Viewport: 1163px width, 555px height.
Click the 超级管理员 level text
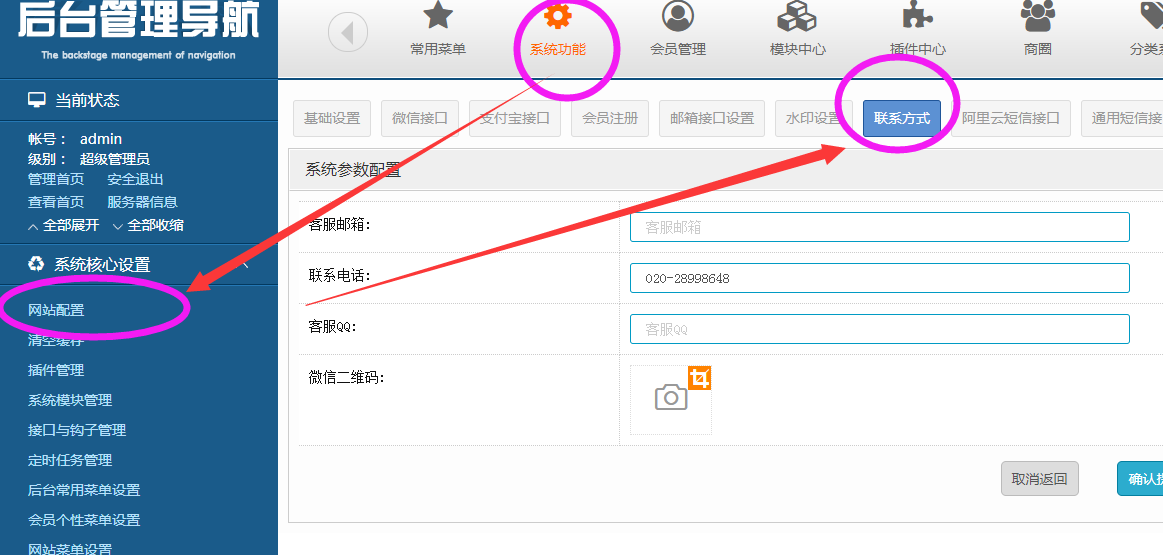pos(114,159)
